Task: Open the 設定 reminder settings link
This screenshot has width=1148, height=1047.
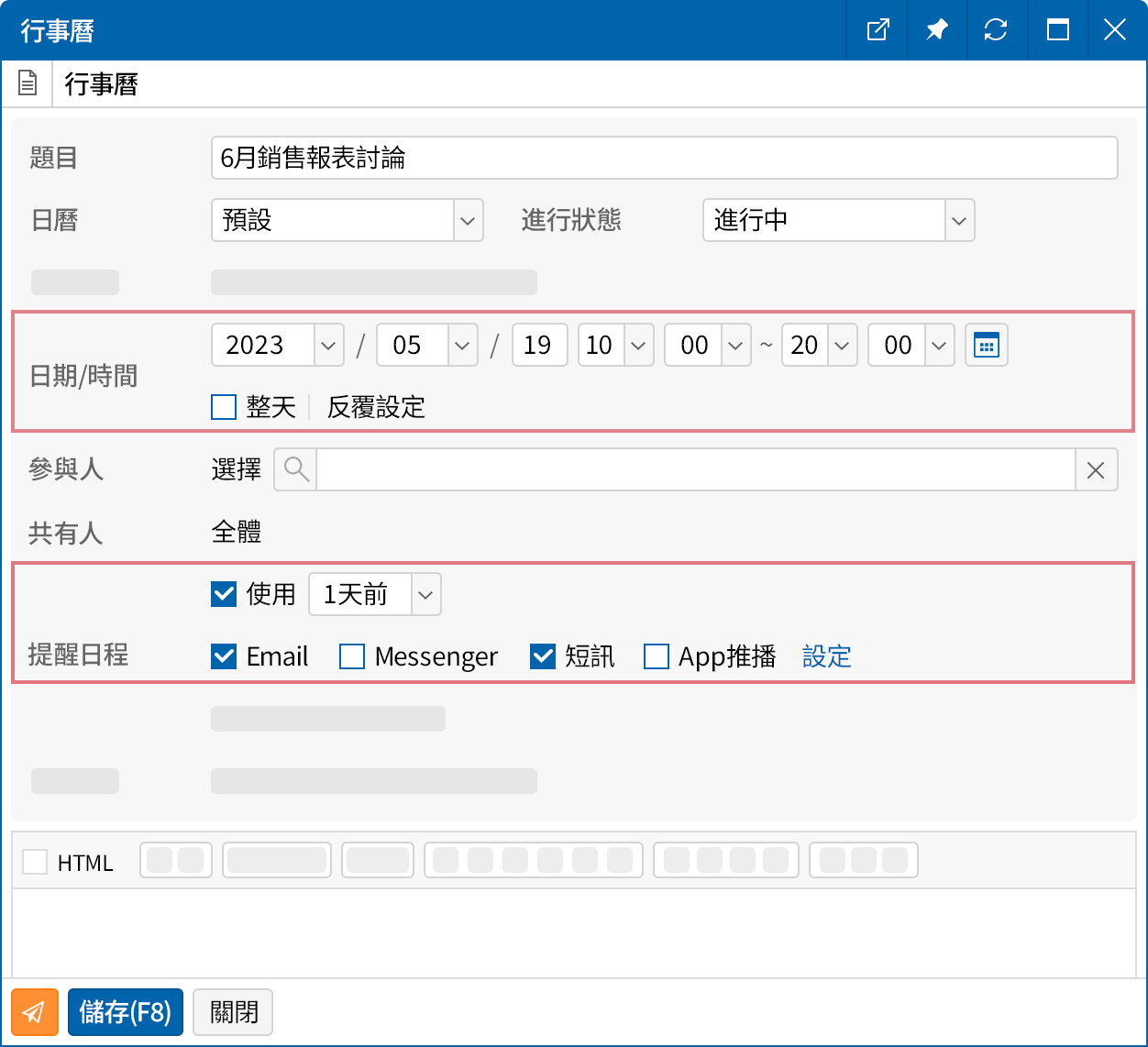Action: pos(826,656)
